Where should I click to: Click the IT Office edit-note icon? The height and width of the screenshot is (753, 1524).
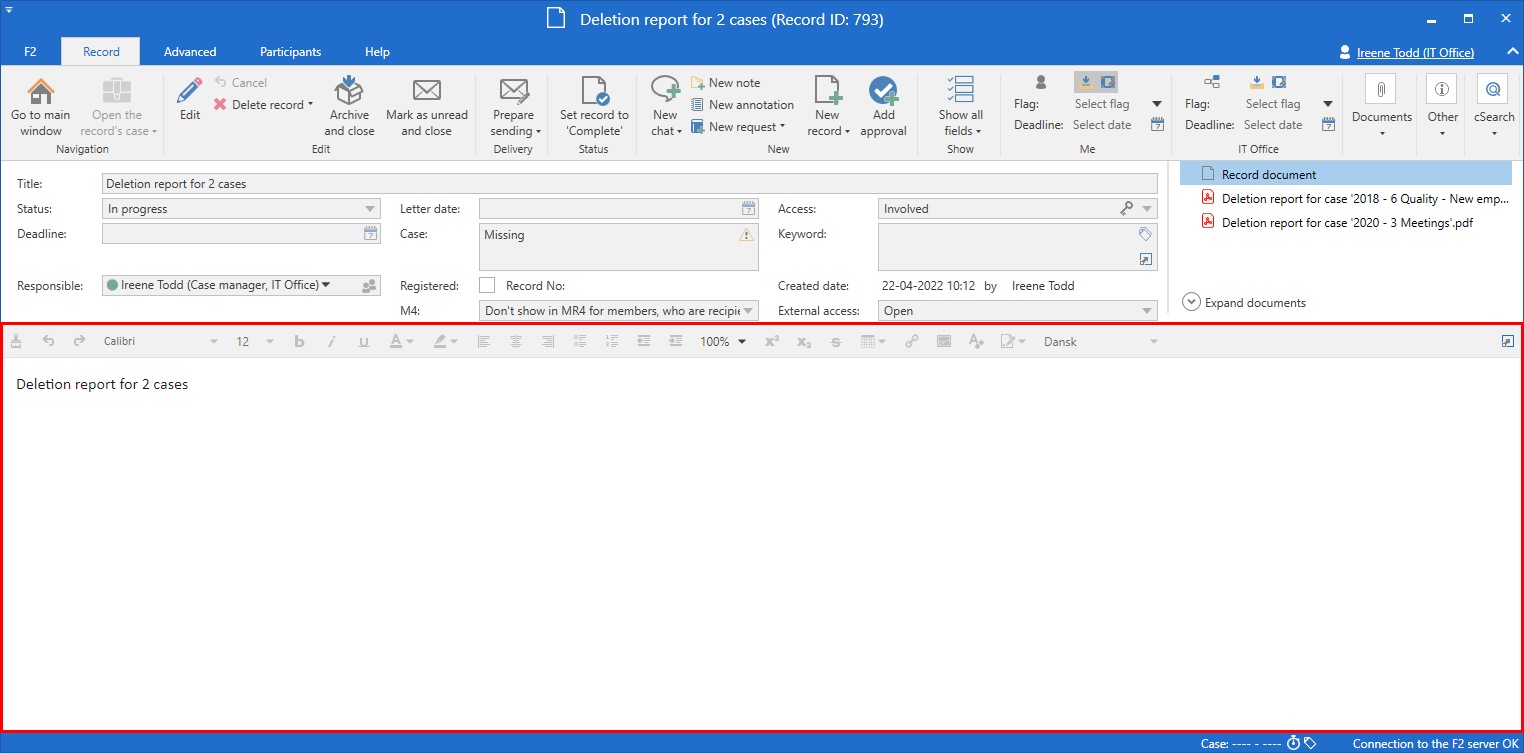(1278, 82)
